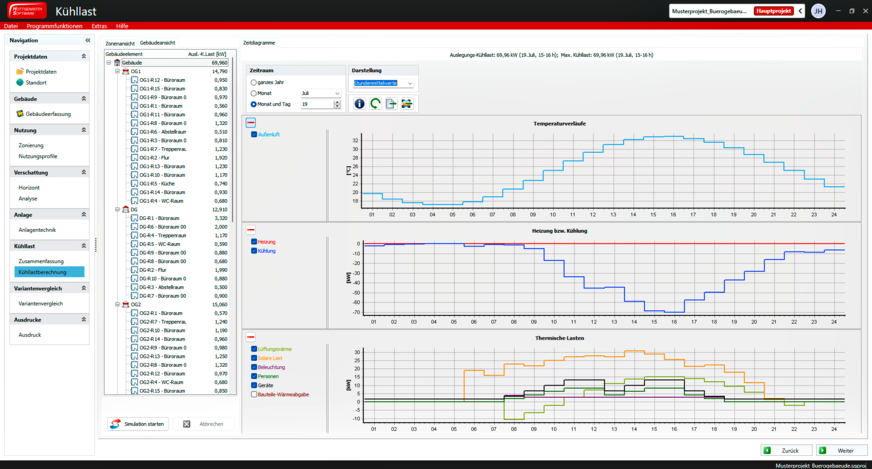The height and width of the screenshot is (469, 872).
Task: Toggle the Solare Last checkbox
Action: click(254, 358)
